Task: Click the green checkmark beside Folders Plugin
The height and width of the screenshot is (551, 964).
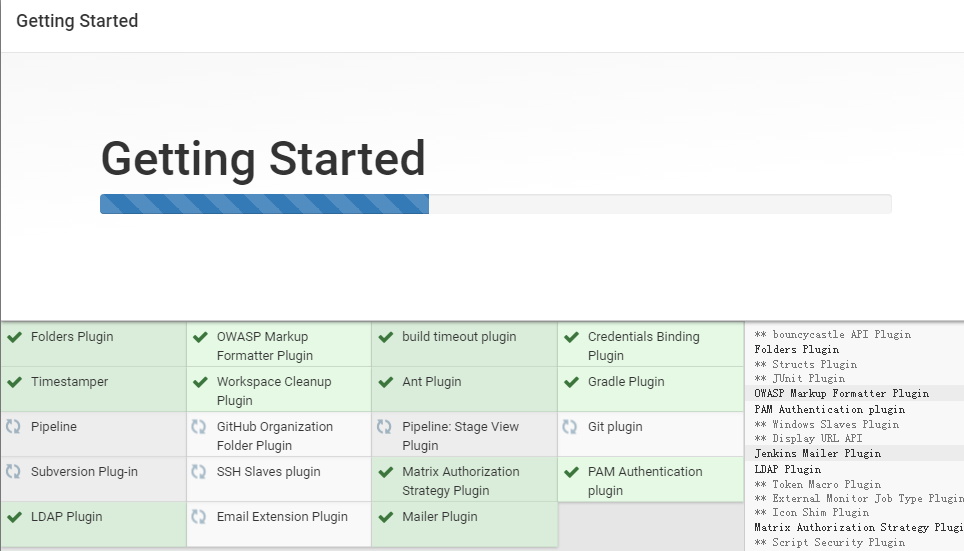Action: coord(15,337)
